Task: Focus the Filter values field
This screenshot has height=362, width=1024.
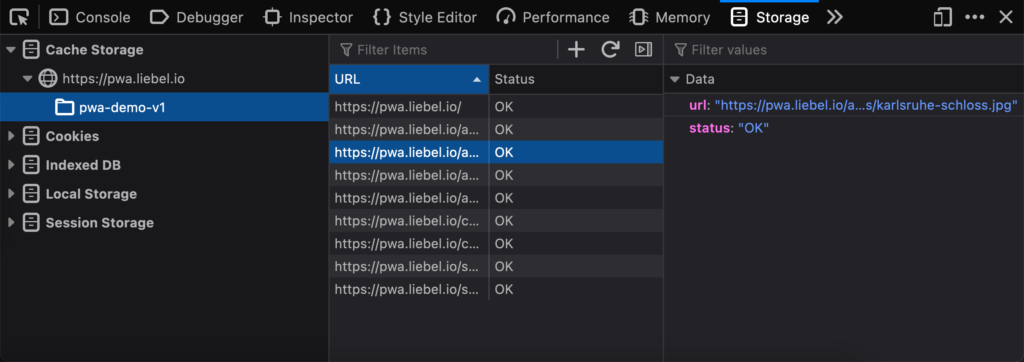Action: tap(844, 50)
